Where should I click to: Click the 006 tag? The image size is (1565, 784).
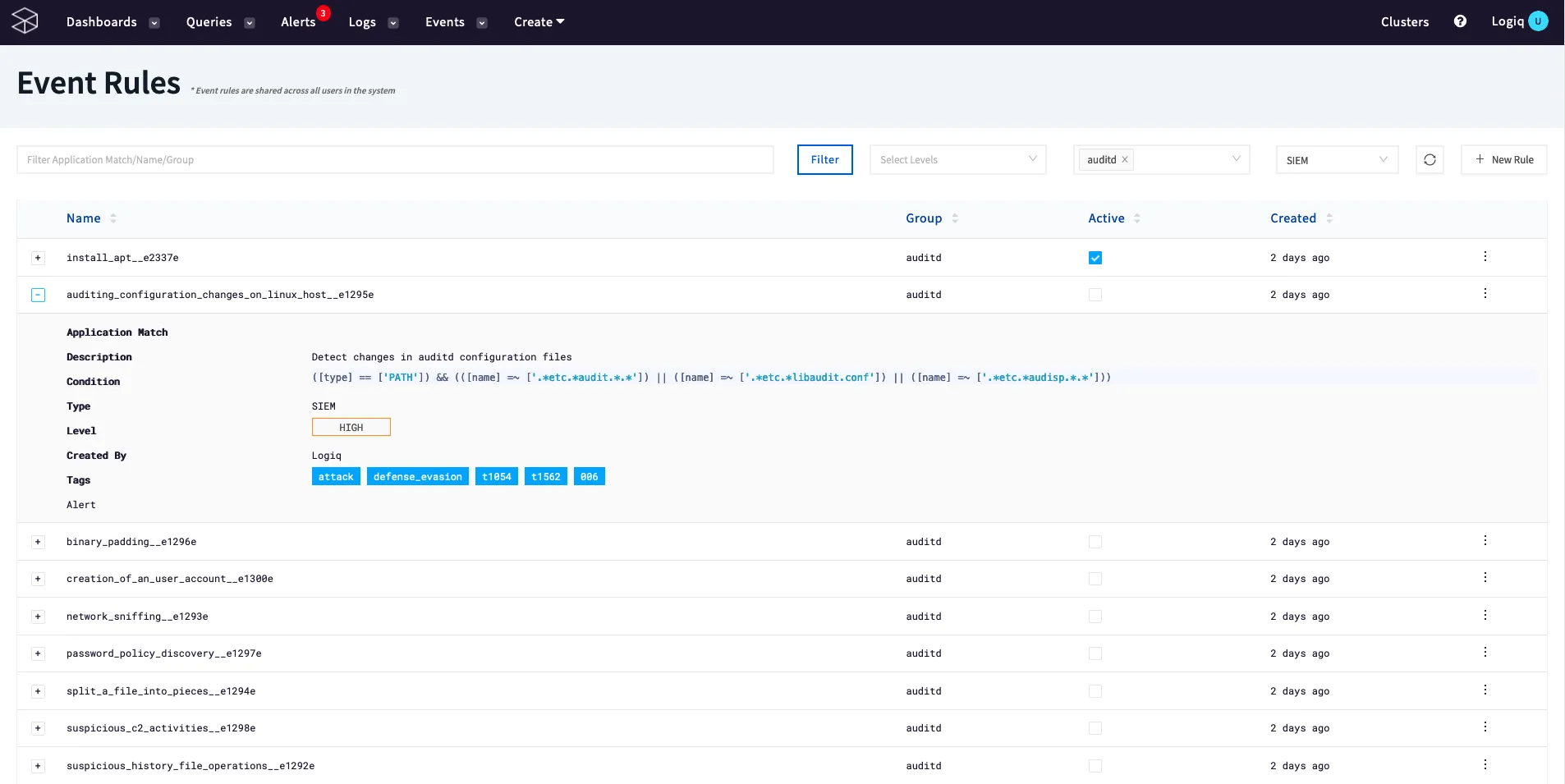tap(590, 476)
